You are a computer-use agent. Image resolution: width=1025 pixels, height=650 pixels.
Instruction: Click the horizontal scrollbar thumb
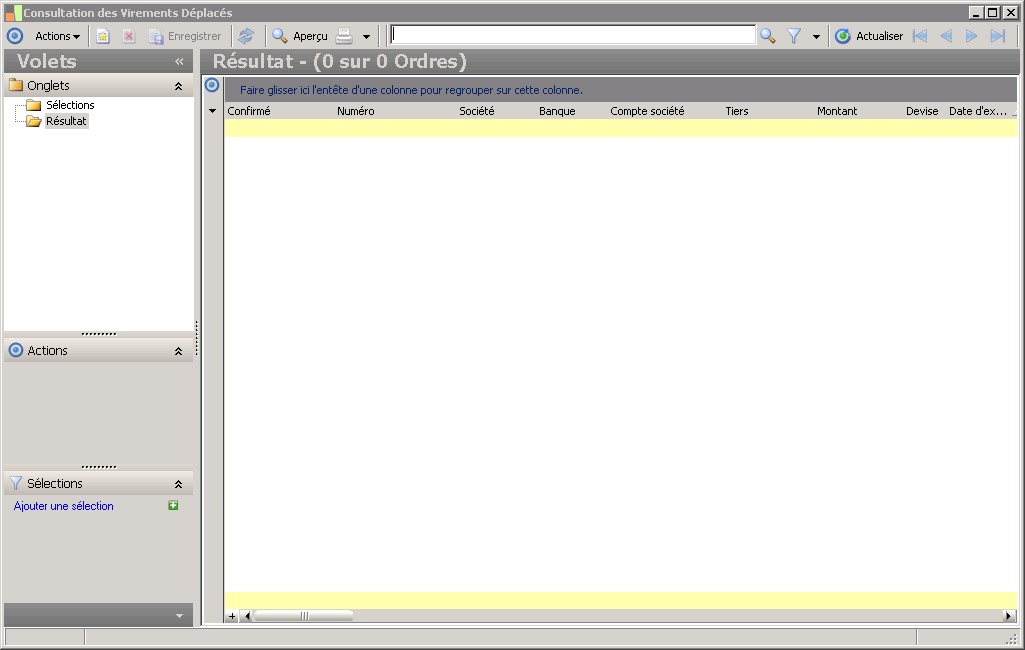(x=304, y=616)
